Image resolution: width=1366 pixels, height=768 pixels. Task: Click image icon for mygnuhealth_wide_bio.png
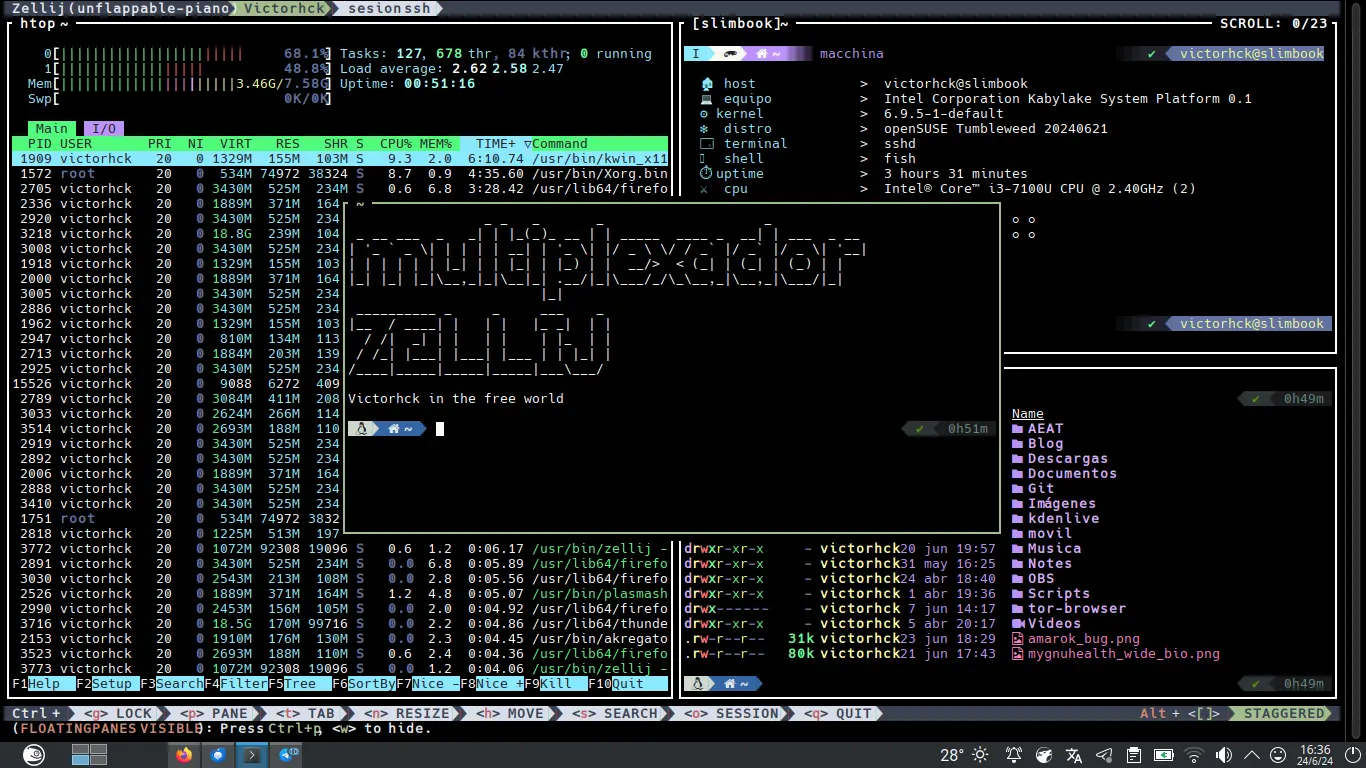point(1017,653)
